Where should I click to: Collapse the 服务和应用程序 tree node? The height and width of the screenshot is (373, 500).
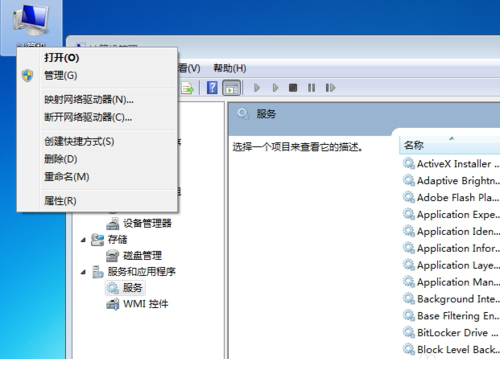coord(83,272)
